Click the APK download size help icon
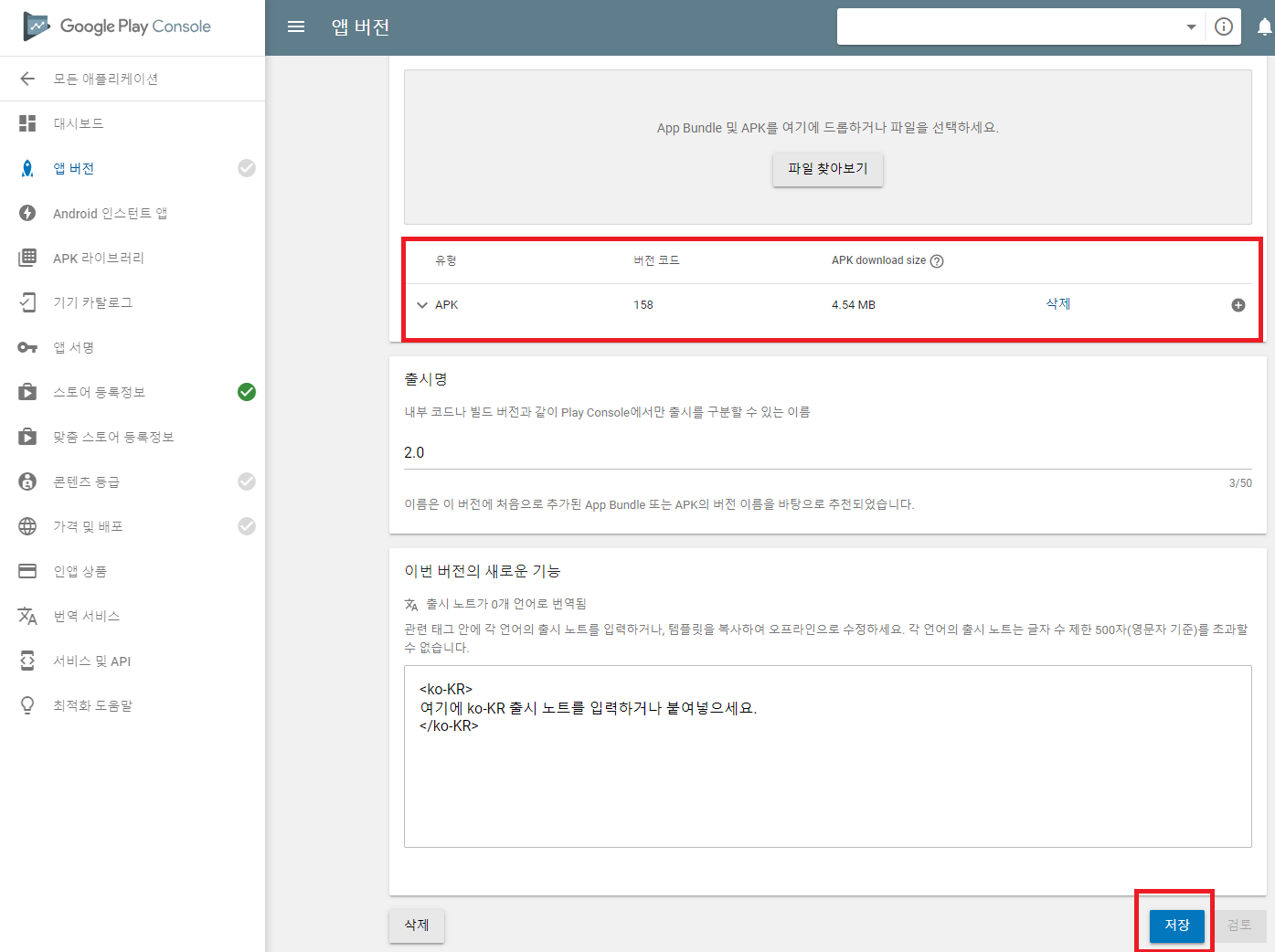 937,261
